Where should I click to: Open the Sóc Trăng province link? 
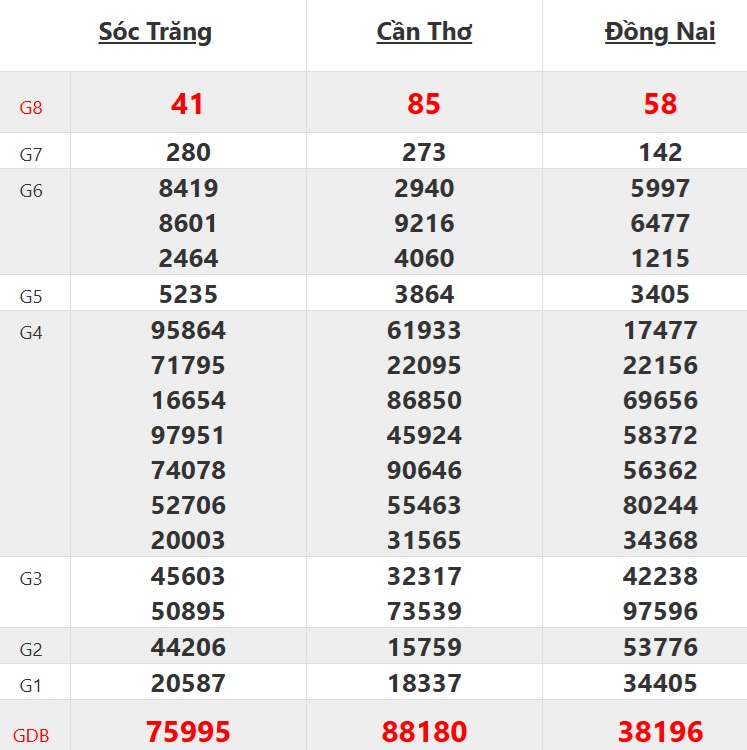coord(155,32)
